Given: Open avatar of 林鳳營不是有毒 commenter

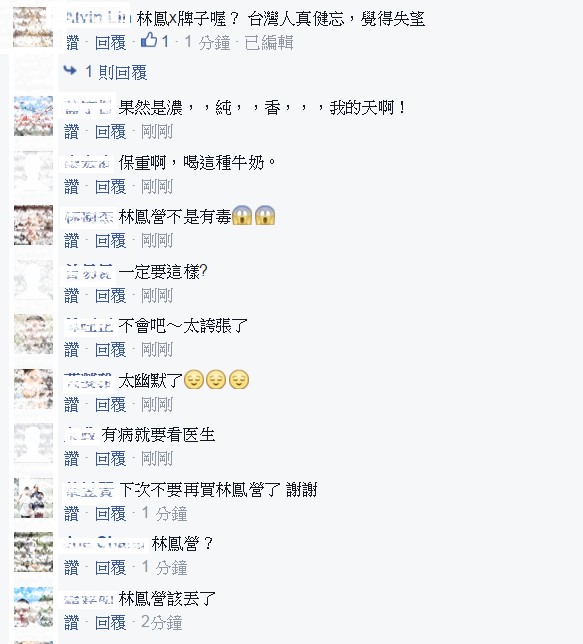Looking at the screenshot, I should (x=33, y=225).
